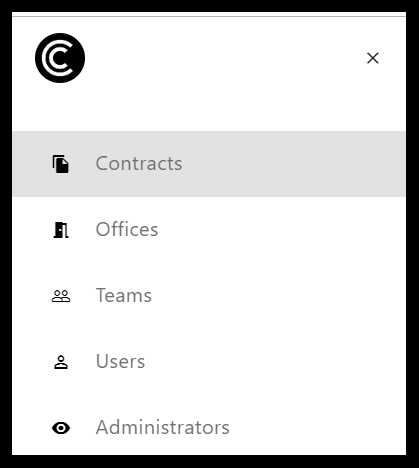The image size is (419, 468).
Task: Click the eye icon beside Administrators
Action: 61,428
